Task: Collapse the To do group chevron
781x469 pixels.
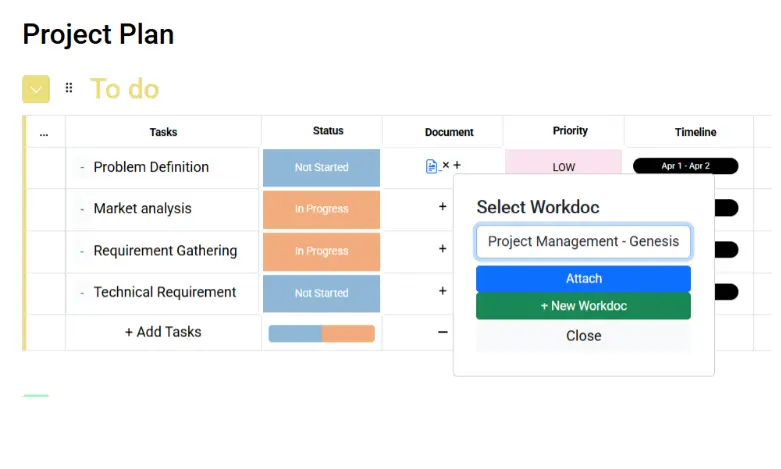Action: pos(36,89)
